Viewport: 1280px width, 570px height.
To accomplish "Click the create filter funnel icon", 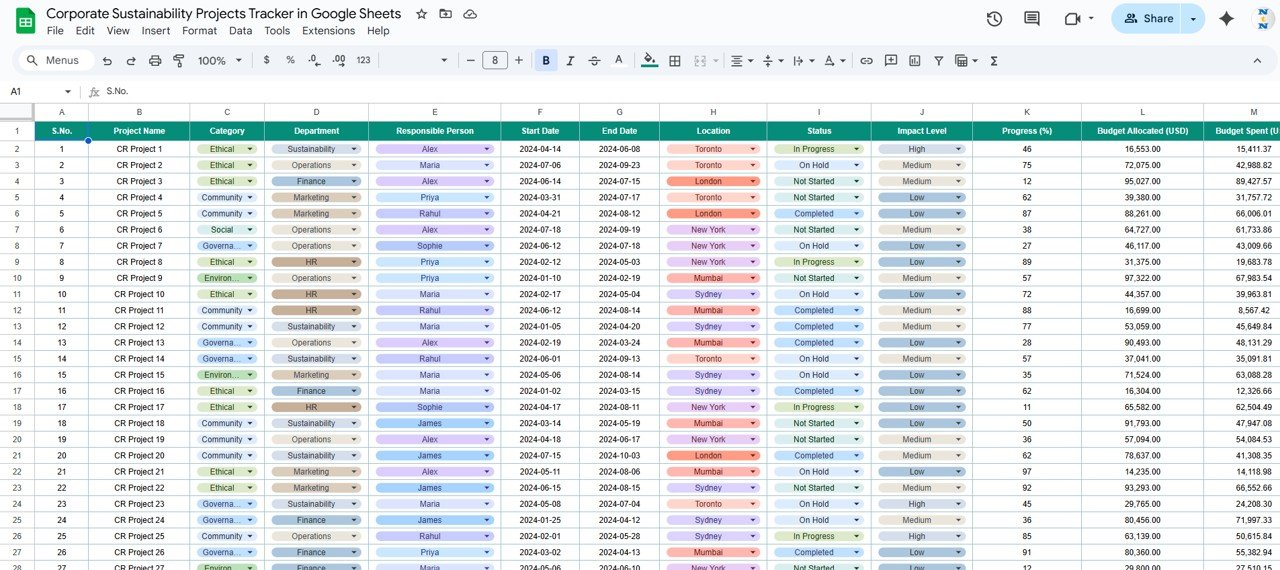I will pyautogui.click(x=939, y=61).
